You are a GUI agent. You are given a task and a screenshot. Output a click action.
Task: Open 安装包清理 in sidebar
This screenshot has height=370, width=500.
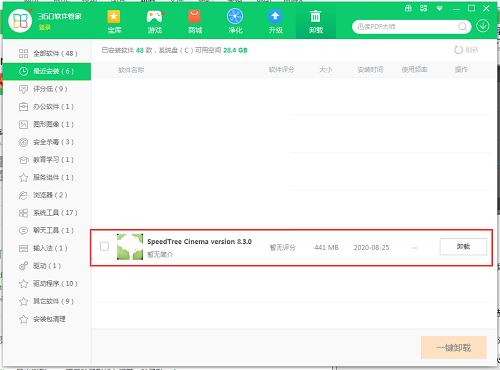click(x=48, y=319)
